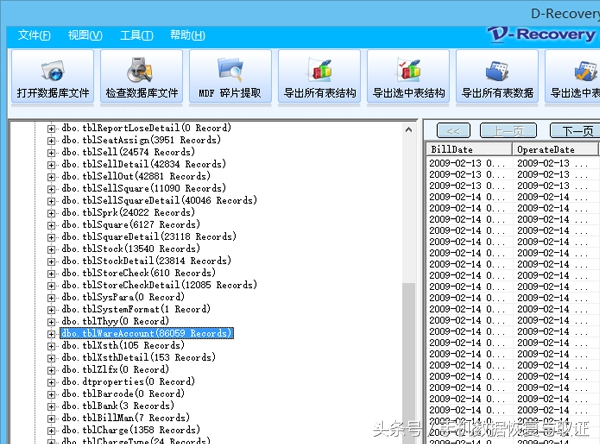Click Export All Table Data icon
This screenshot has height=444, width=600.
497,77
